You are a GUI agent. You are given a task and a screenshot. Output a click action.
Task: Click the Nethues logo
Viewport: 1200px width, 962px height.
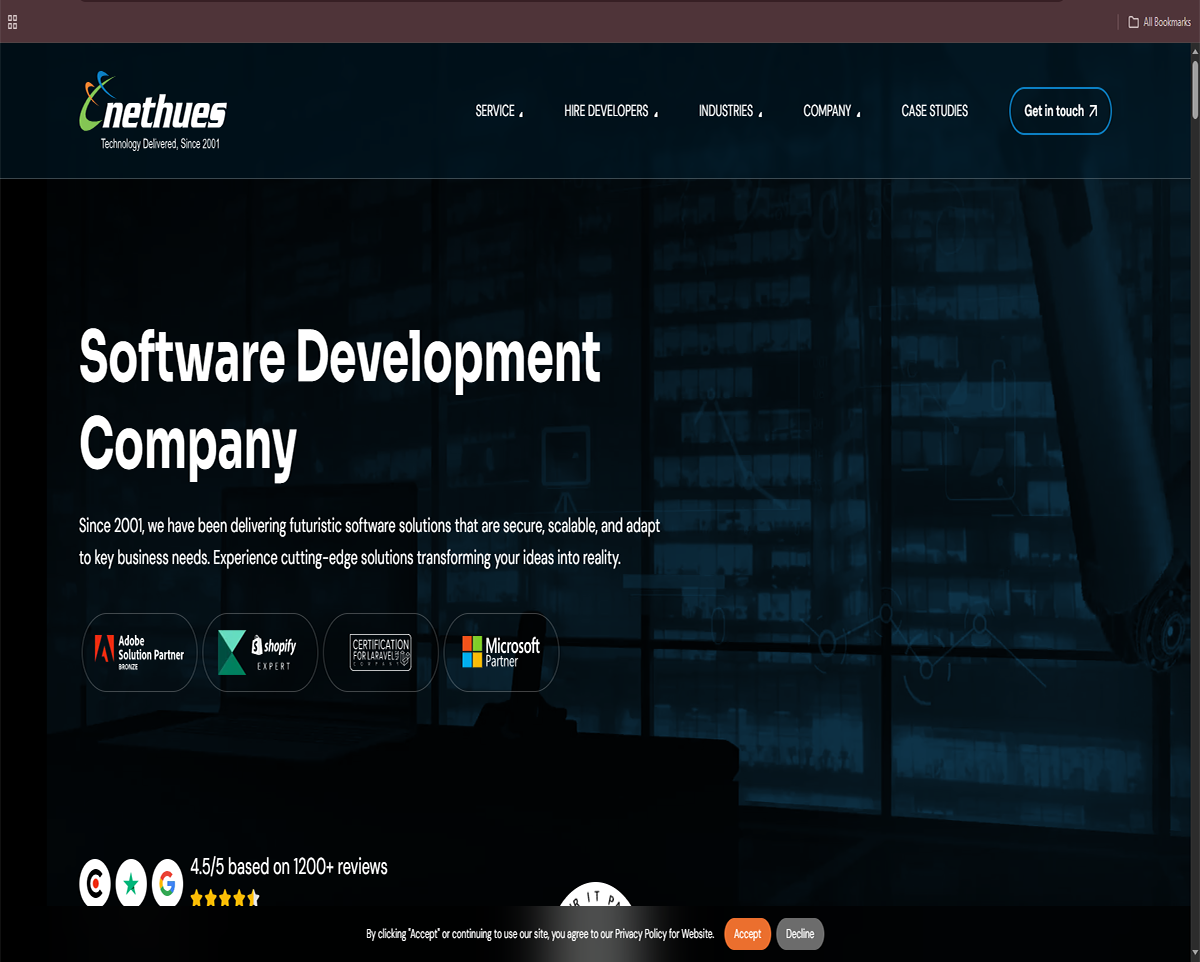coord(153,110)
